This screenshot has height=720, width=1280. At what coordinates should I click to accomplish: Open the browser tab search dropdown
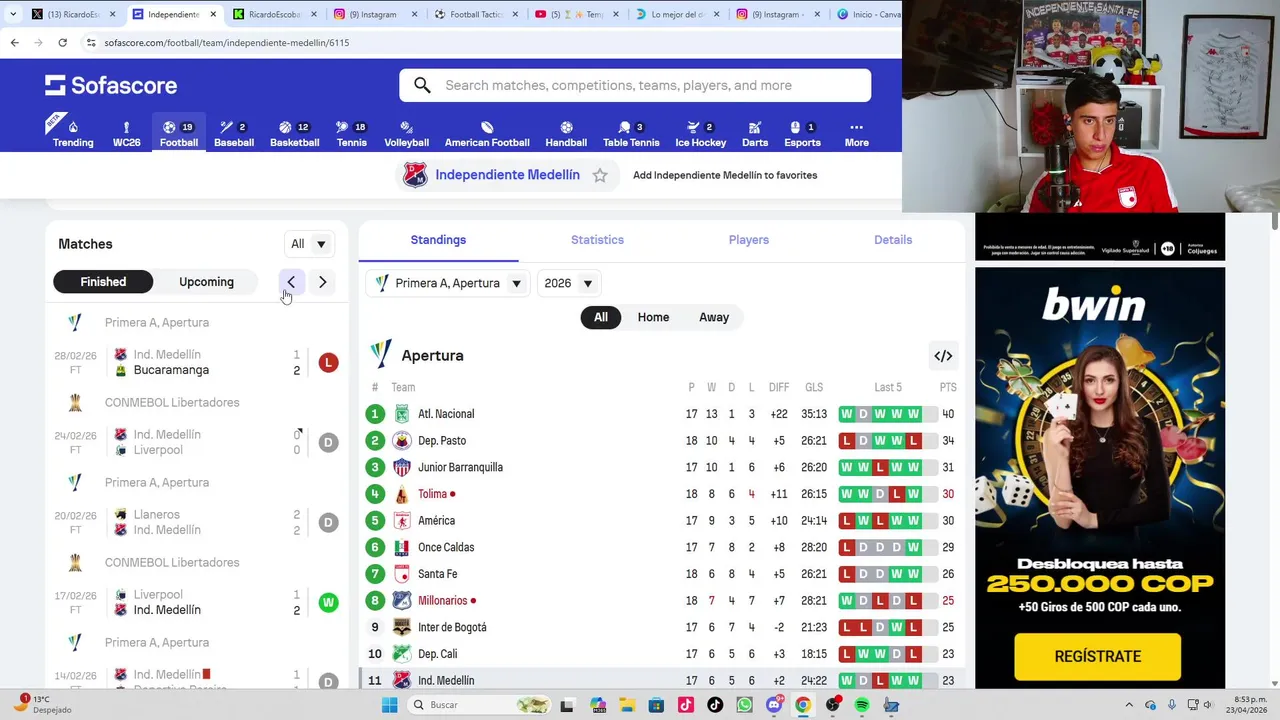(12, 14)
